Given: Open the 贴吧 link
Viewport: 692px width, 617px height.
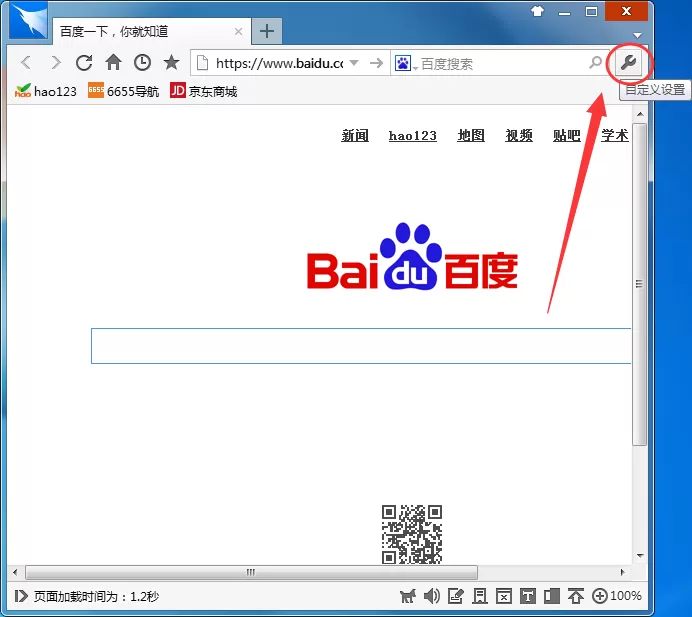Looking at the screenshot, I should [567, 135].
